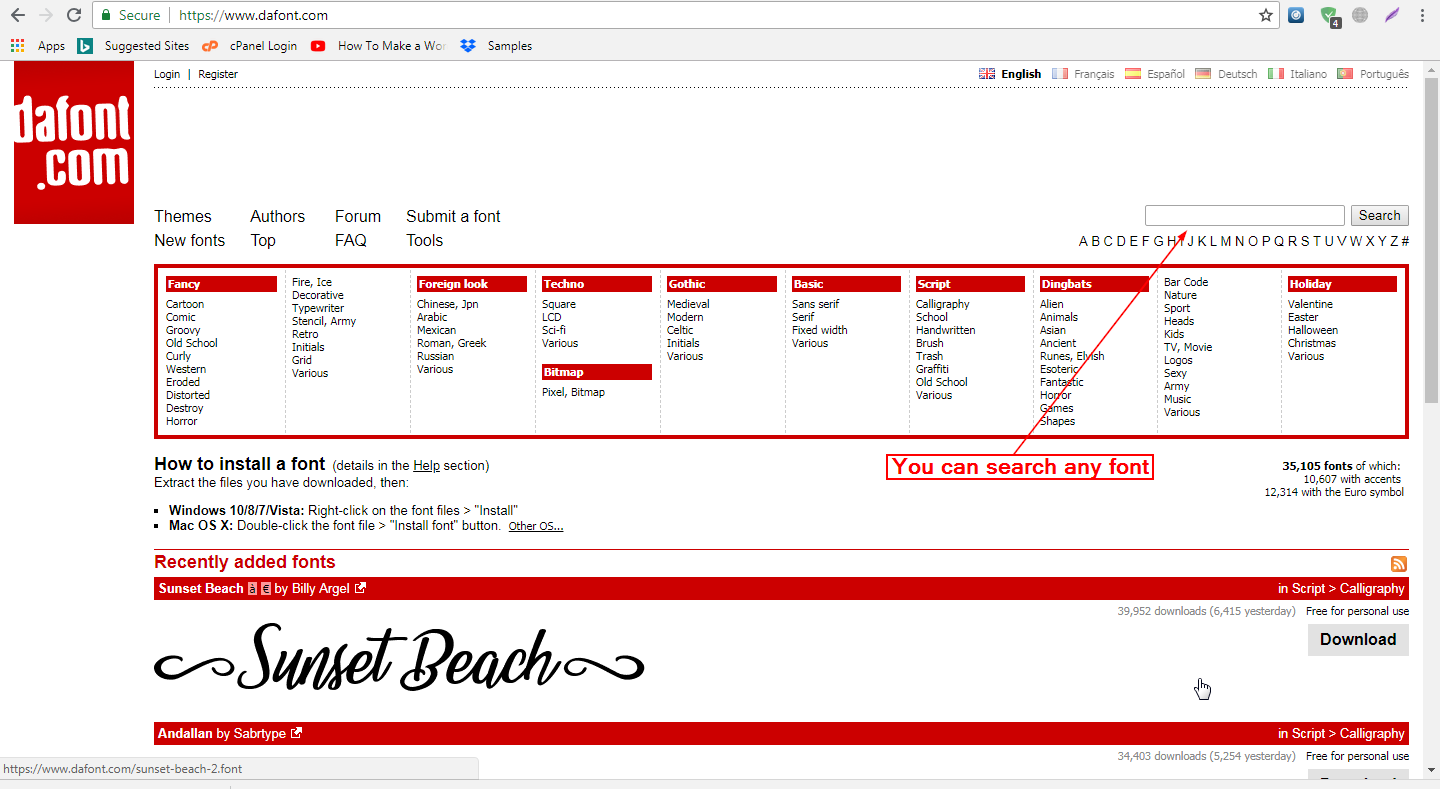
Task: Click the Other OS... link
Action: 536,526
